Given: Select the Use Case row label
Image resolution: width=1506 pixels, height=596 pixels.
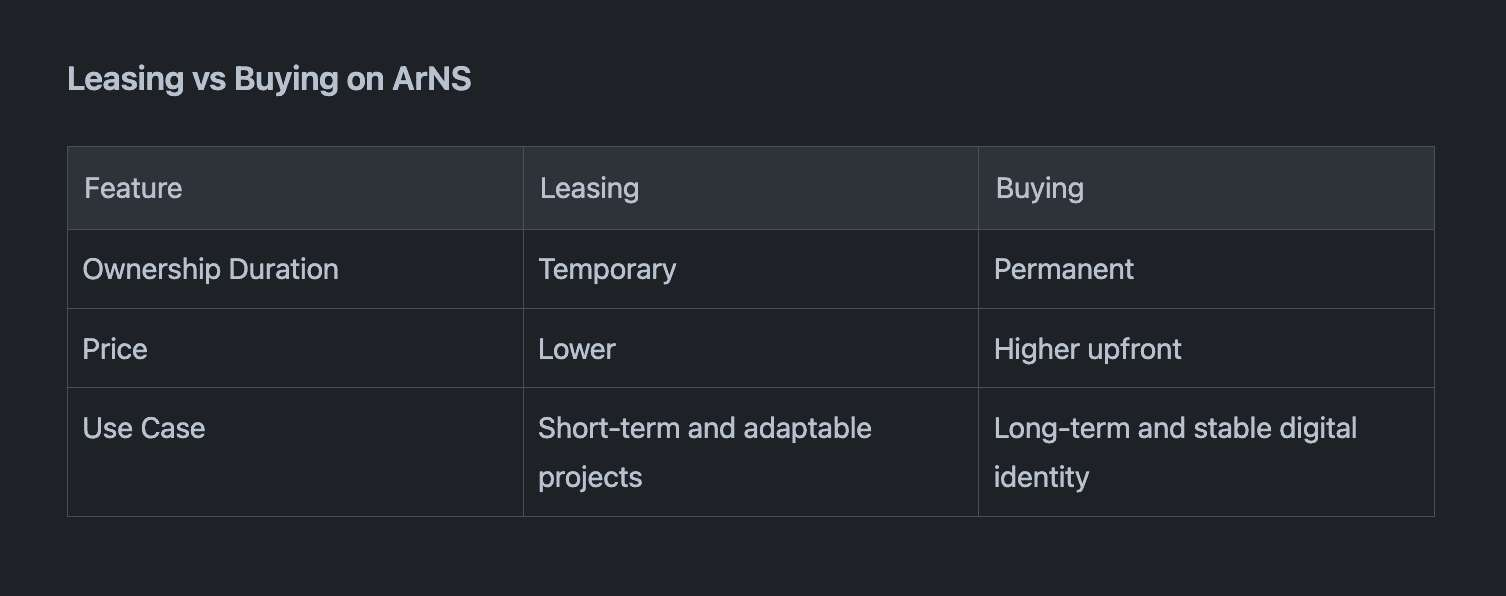Looking at the screenshot, I should pos(144,428).
